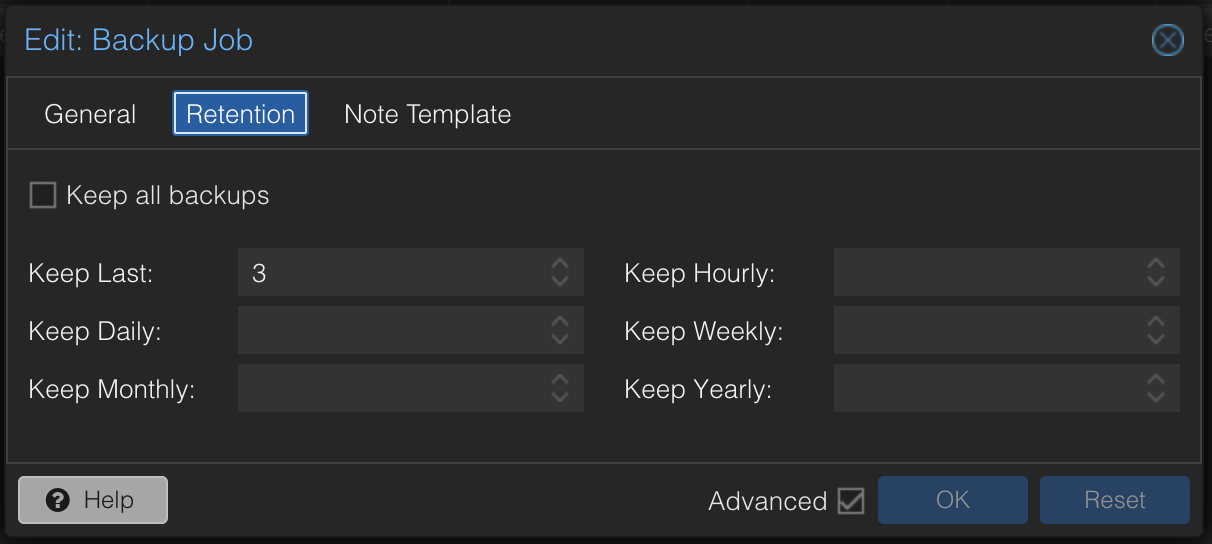
Task: Uncheck the Advanced checkbox
Action: pyautogui.click(x=851, y=500)
